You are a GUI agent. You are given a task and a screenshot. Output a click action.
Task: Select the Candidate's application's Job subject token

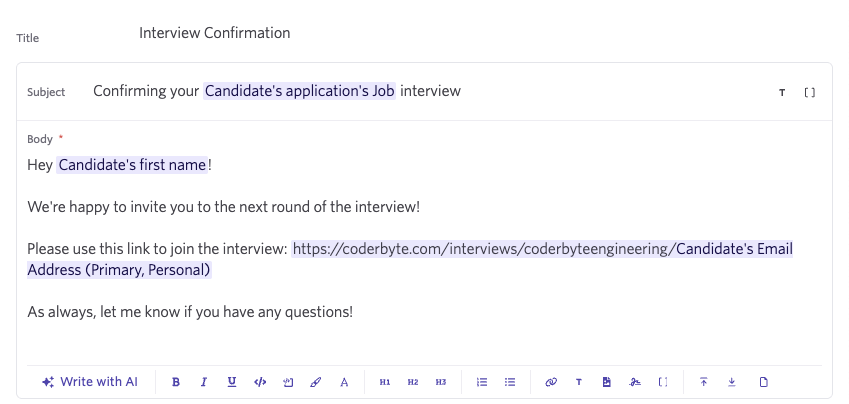pos(300,91)
